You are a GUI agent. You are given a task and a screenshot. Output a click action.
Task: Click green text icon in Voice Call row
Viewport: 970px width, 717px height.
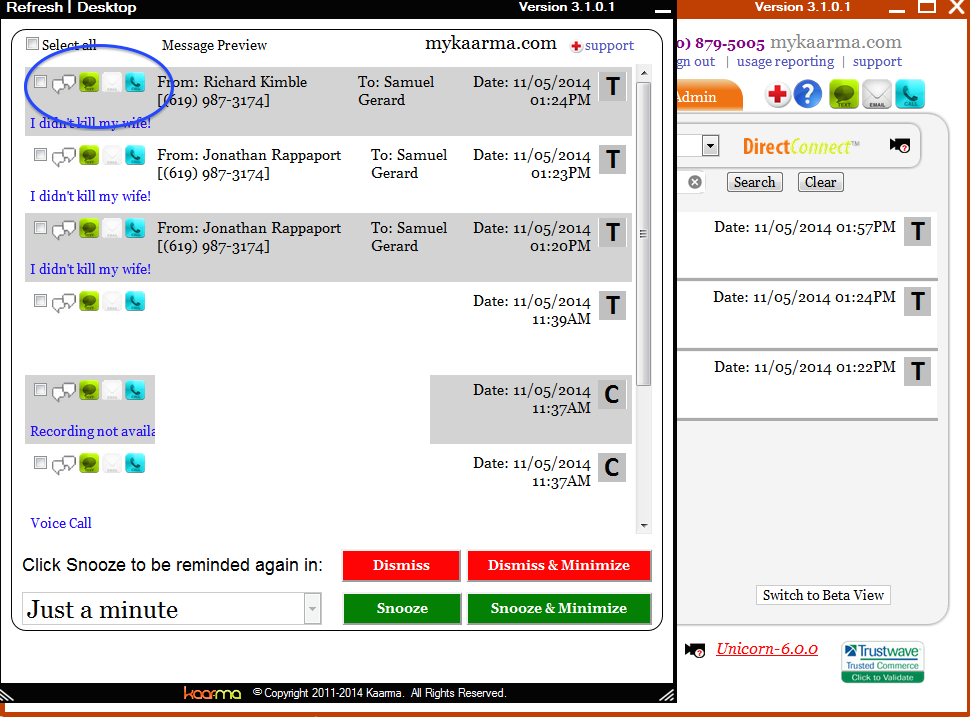[89, 463]
